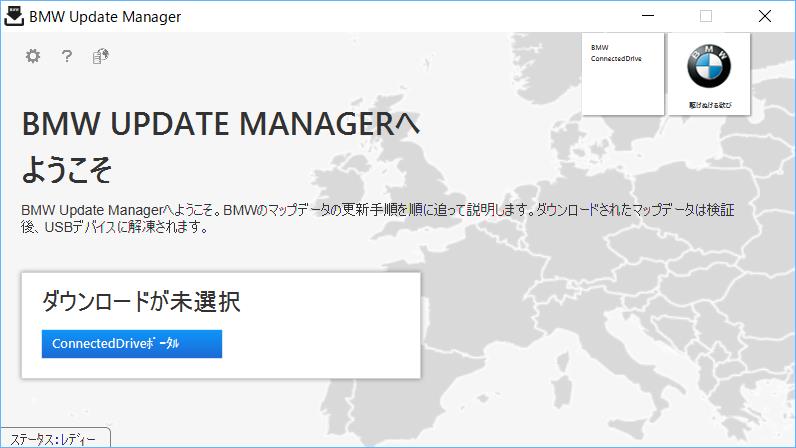Click the ConnectedDriveポータル button
This screenshot has height=448, width=796.
pyautogui.click(x=132, y=344)
